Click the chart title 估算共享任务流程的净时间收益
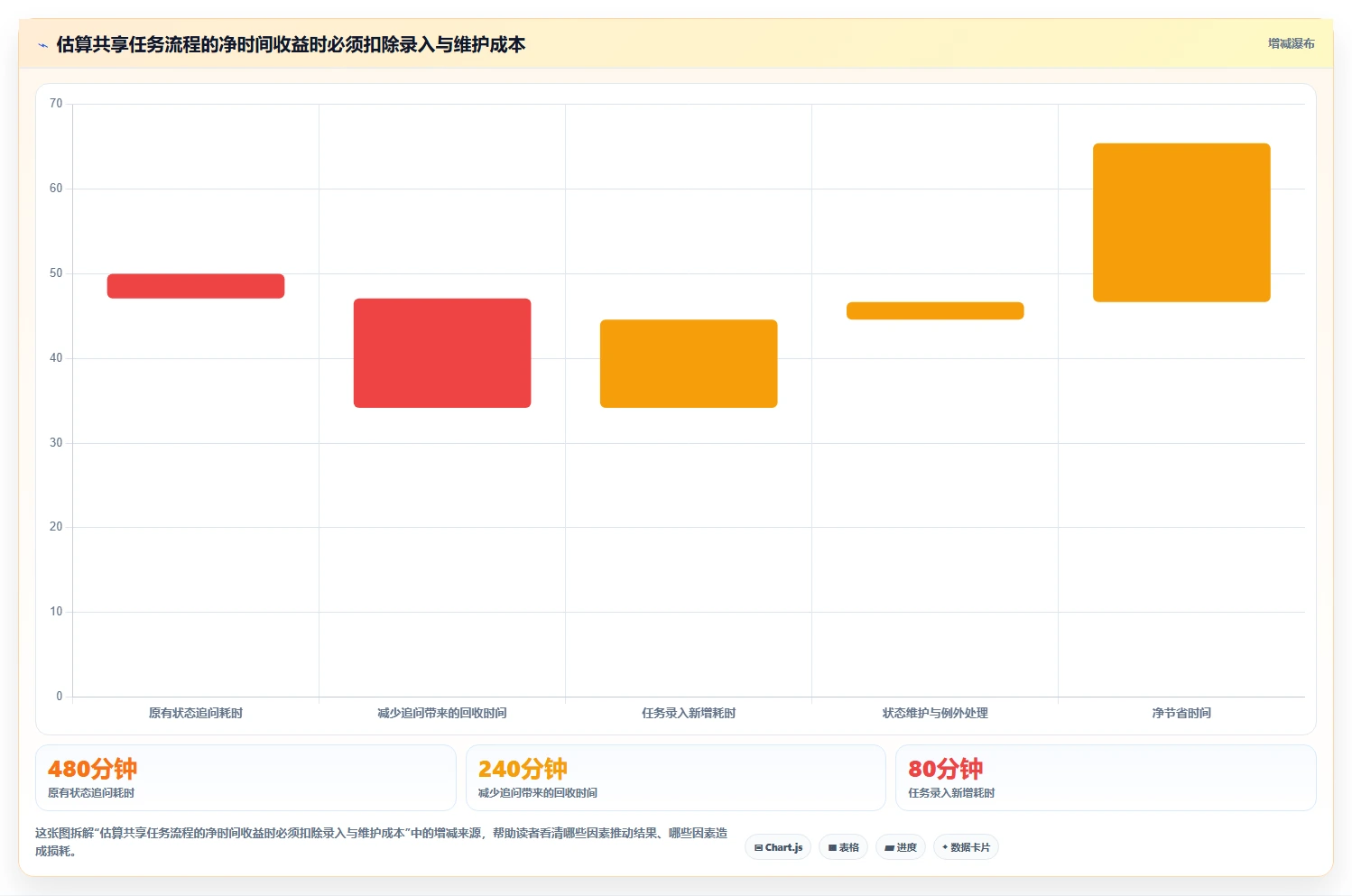Image resolution: width=1352 pixels, height=896 pixels. click(x=291, y=44)
